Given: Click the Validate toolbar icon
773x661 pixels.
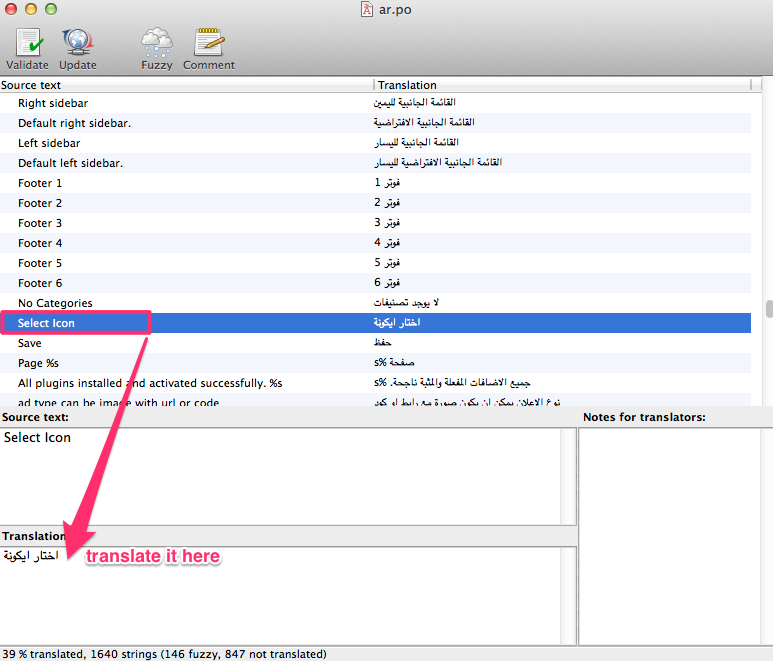Looking at the screenshot, I should (27, 44).
